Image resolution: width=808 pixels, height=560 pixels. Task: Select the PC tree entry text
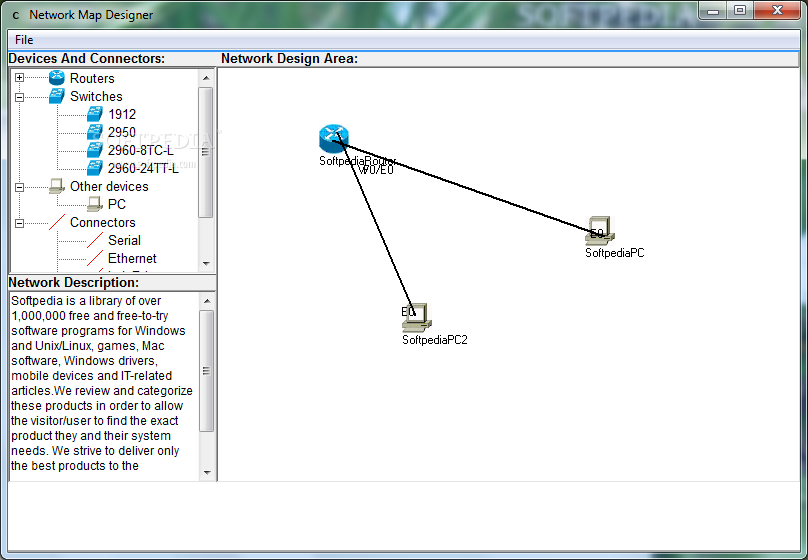(x=117, y=205)
